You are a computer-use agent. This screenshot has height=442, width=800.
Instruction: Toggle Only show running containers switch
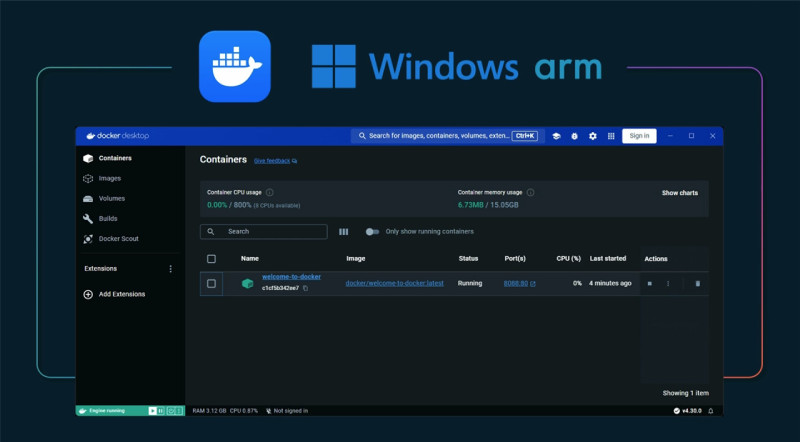coord(372,232)
